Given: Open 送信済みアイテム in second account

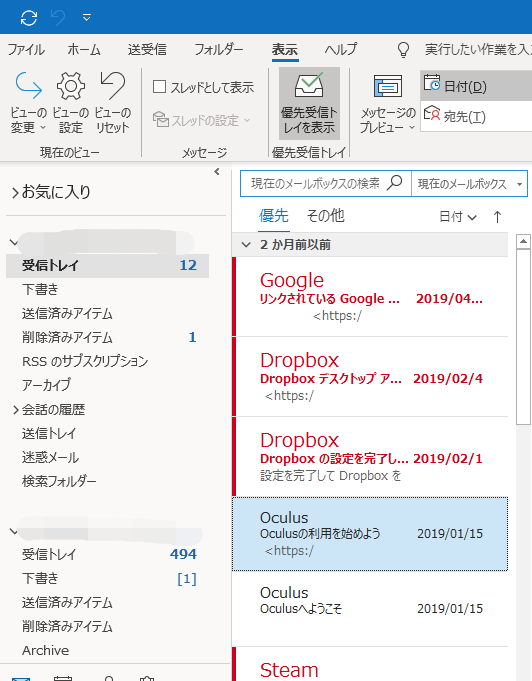Looking at the screenshot, I should click(x=67, y=602).
